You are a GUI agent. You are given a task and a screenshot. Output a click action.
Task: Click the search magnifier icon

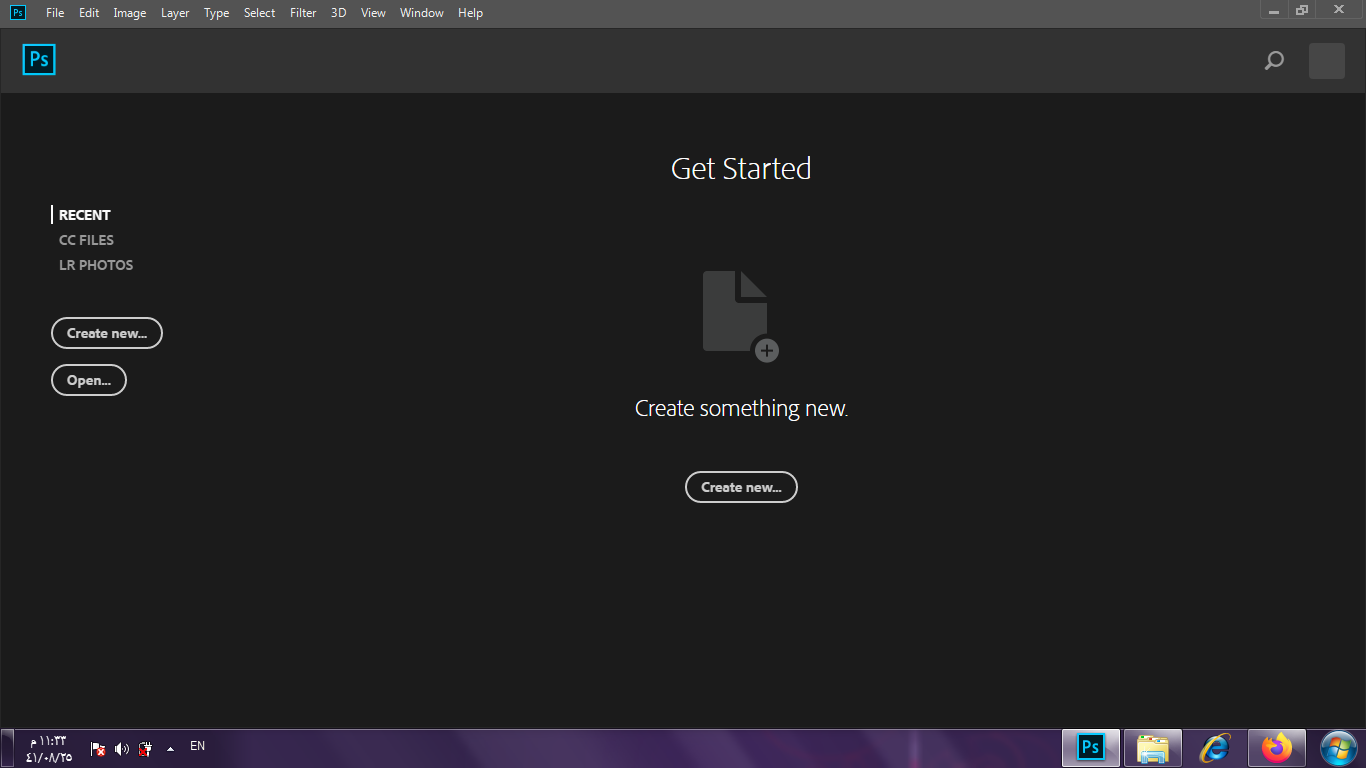coord(1274,61)
